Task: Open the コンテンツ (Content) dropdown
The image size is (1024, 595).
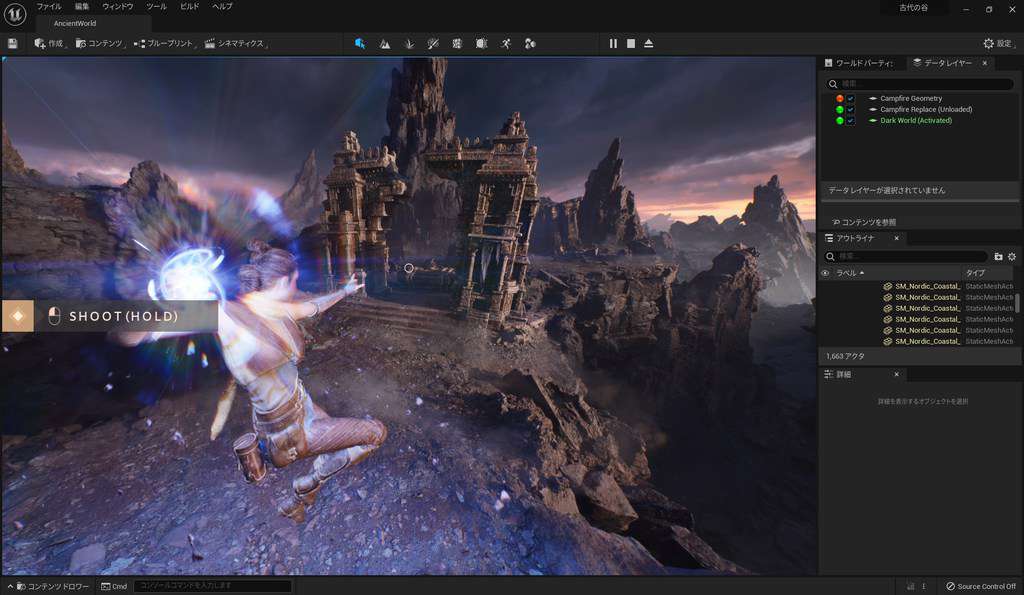Action: [x=100, y=44]
